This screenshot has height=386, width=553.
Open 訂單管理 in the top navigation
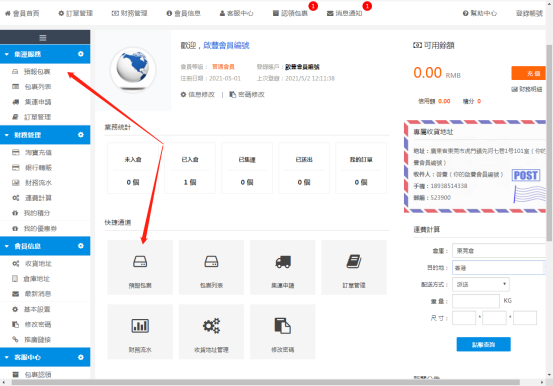75,13
